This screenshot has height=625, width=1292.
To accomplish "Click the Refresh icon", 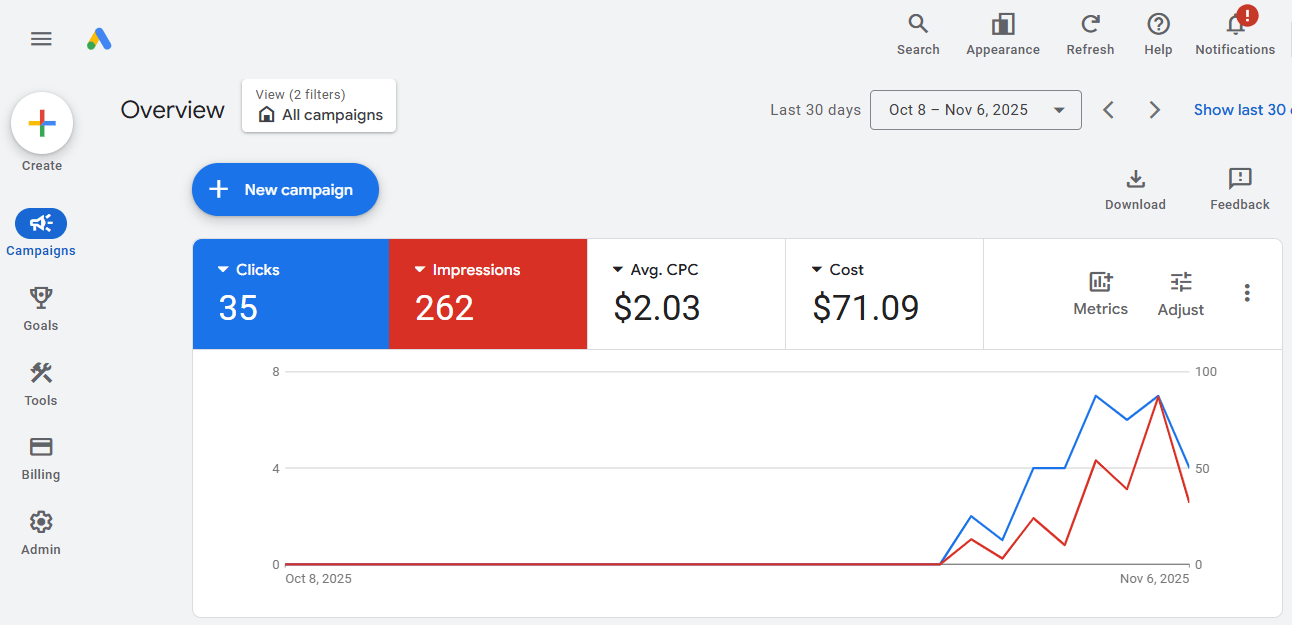I will [x=1090, y=25].
